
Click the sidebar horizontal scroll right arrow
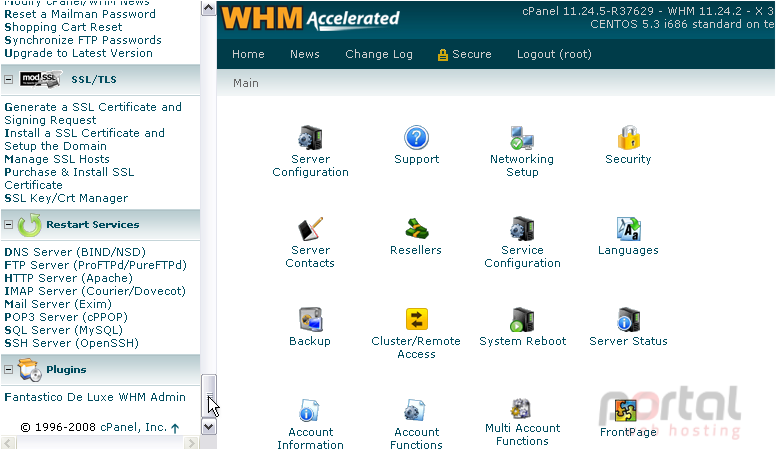point(191,443)
